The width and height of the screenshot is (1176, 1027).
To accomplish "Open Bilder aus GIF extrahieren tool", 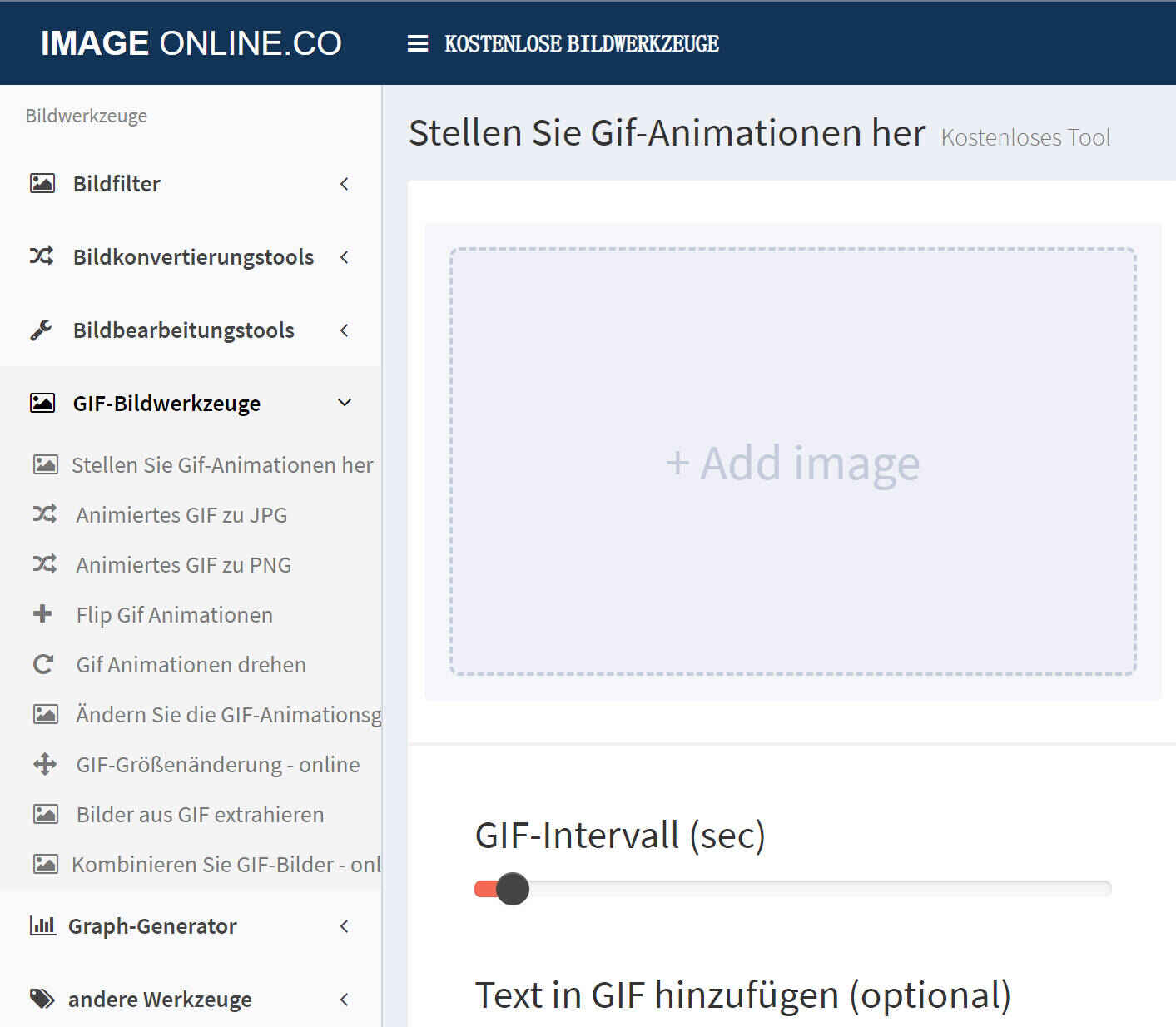I will 201,815.
